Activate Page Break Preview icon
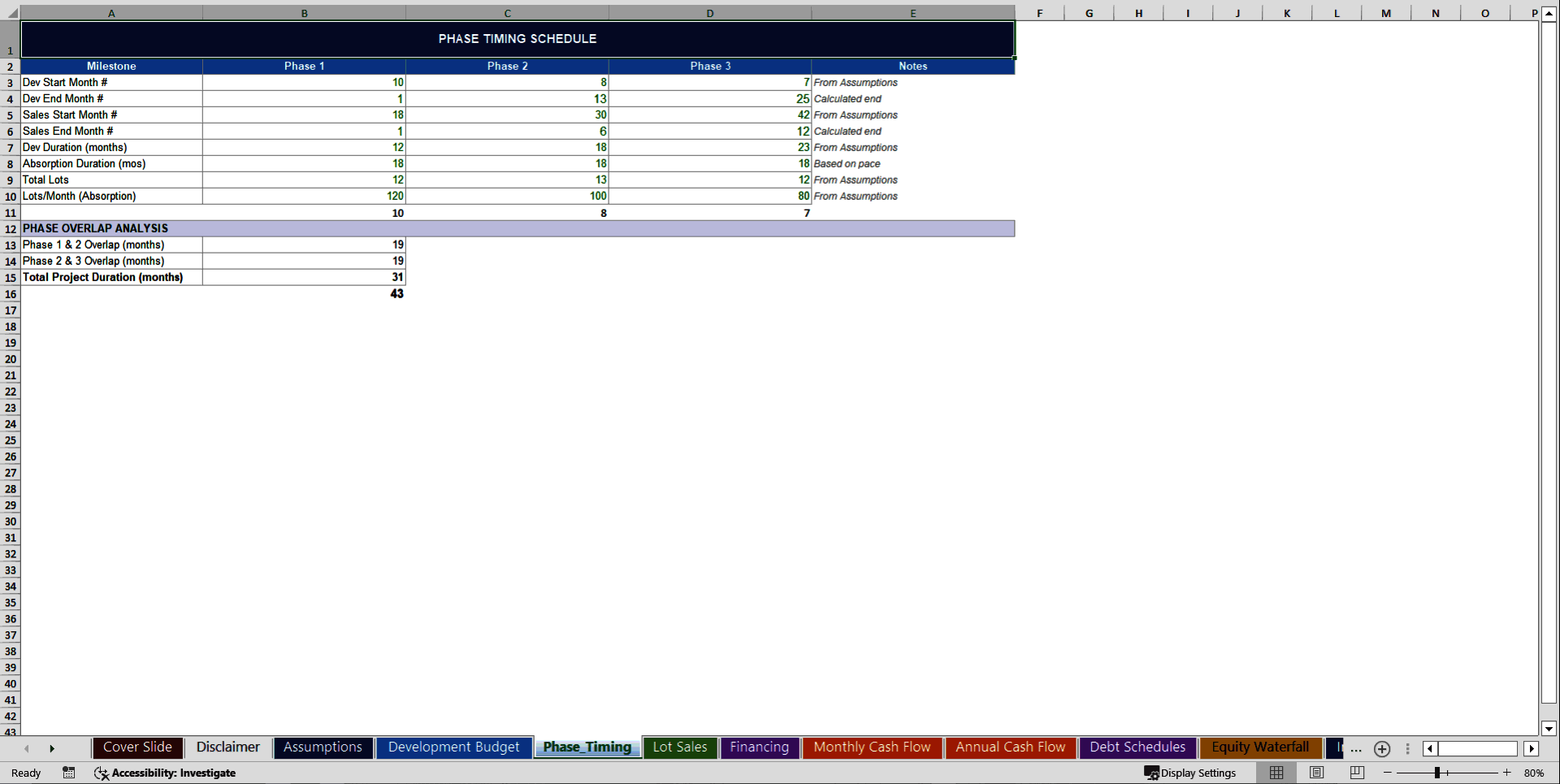This screenshot has width=1560, height=784. 1357,773
